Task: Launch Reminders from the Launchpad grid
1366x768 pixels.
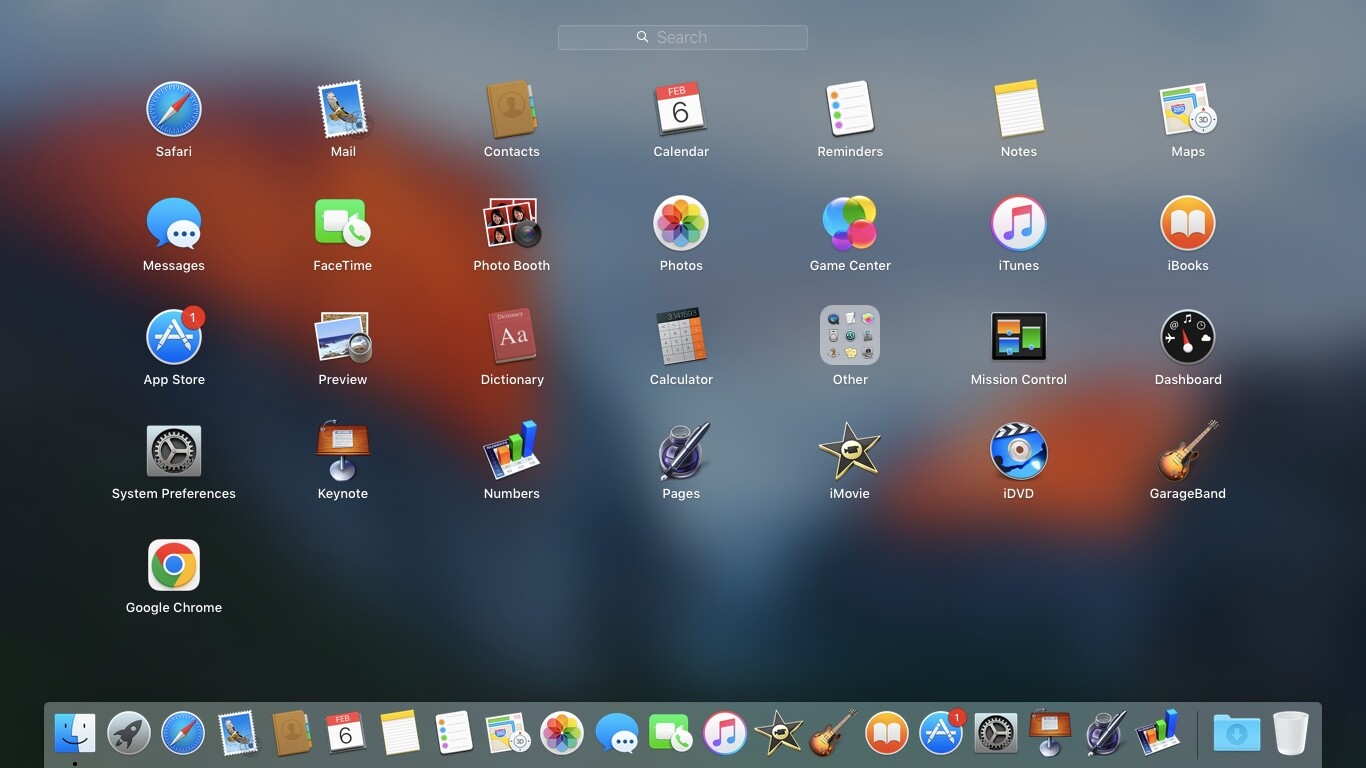Action: click(x=850, y=109)
